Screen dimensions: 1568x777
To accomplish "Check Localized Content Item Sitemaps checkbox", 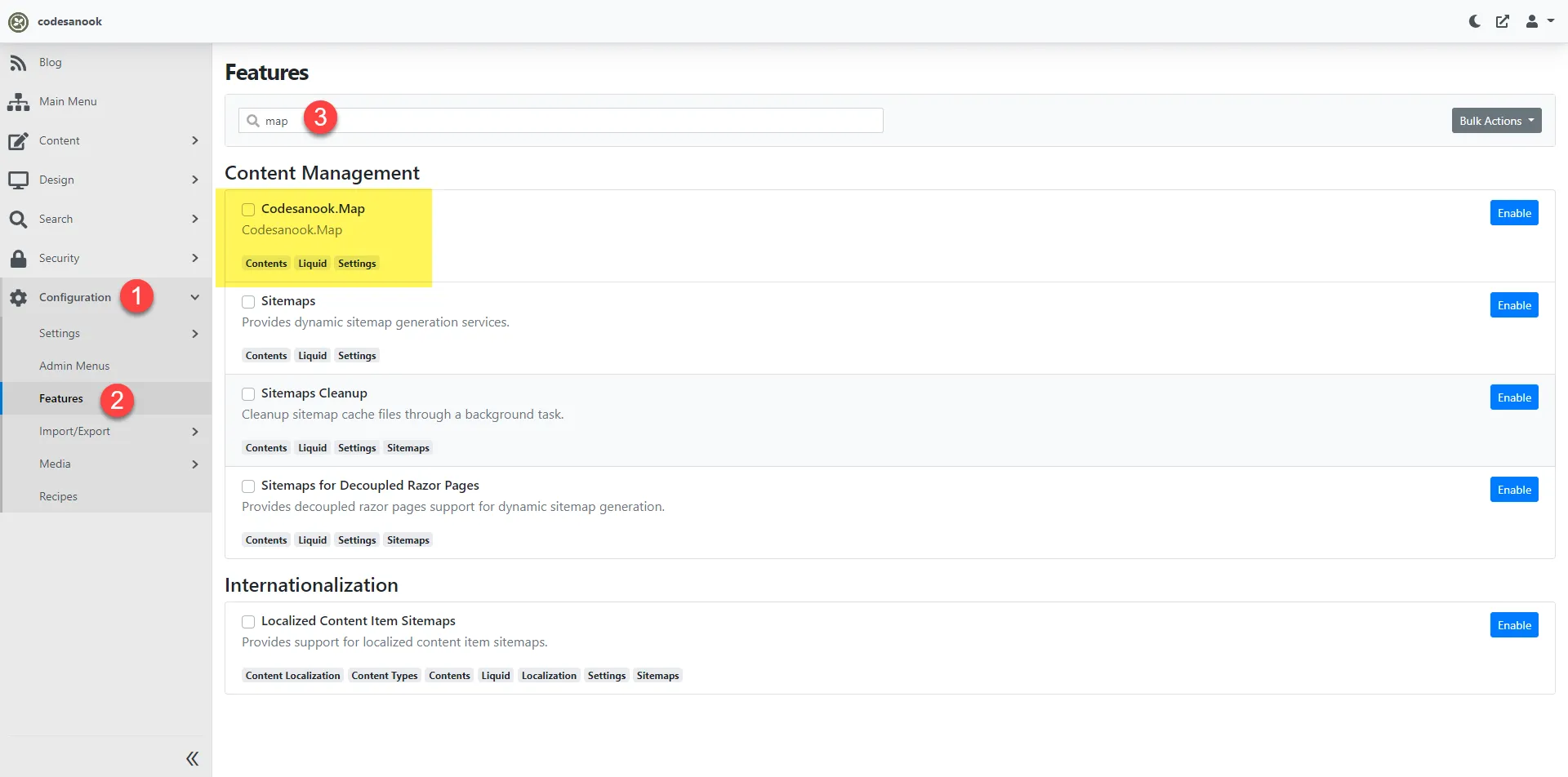I will pos(248,622).
